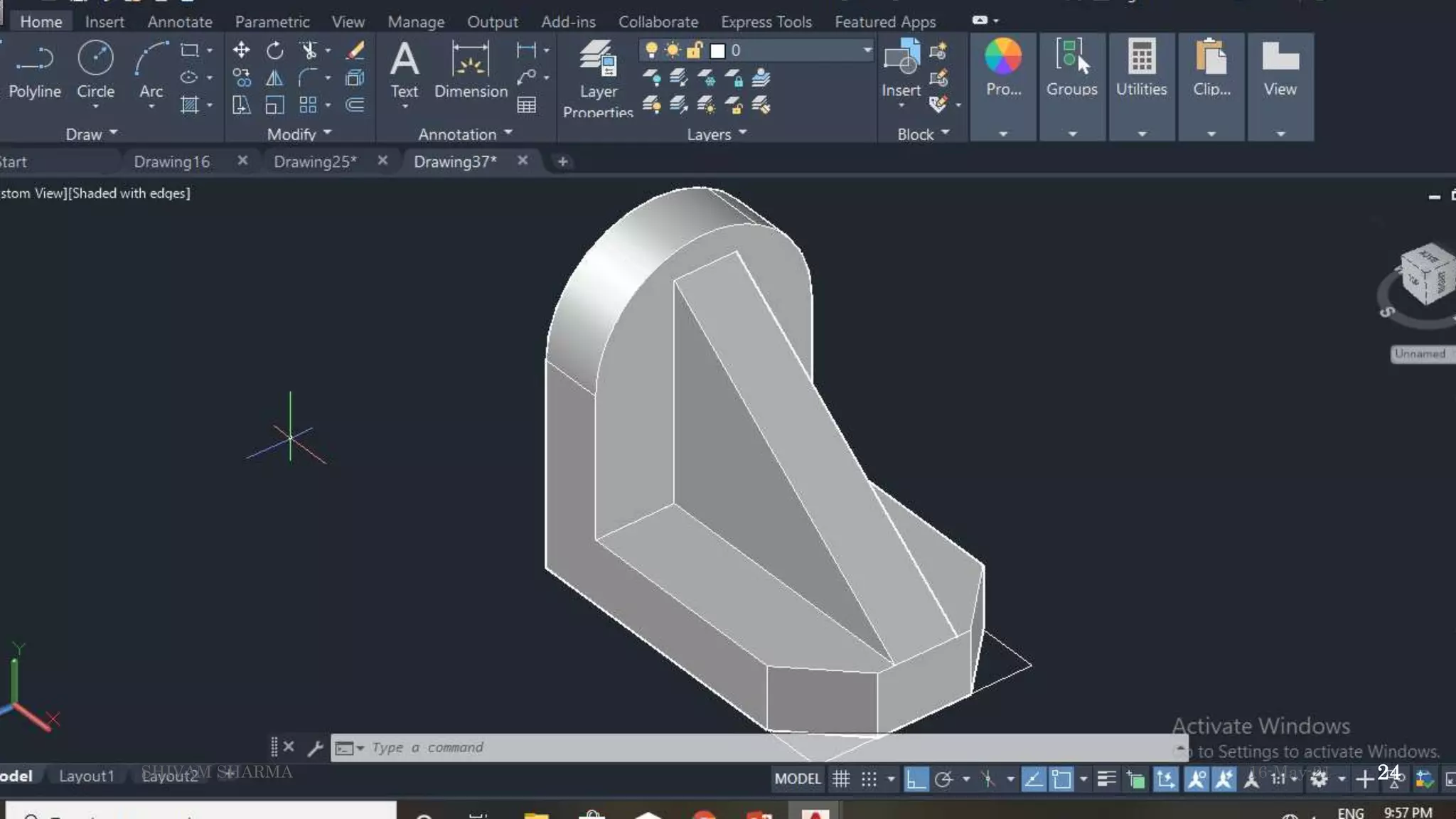Select the Dimension tool
This screenshot has width=1456, height=819.
(x=471, y=70)
